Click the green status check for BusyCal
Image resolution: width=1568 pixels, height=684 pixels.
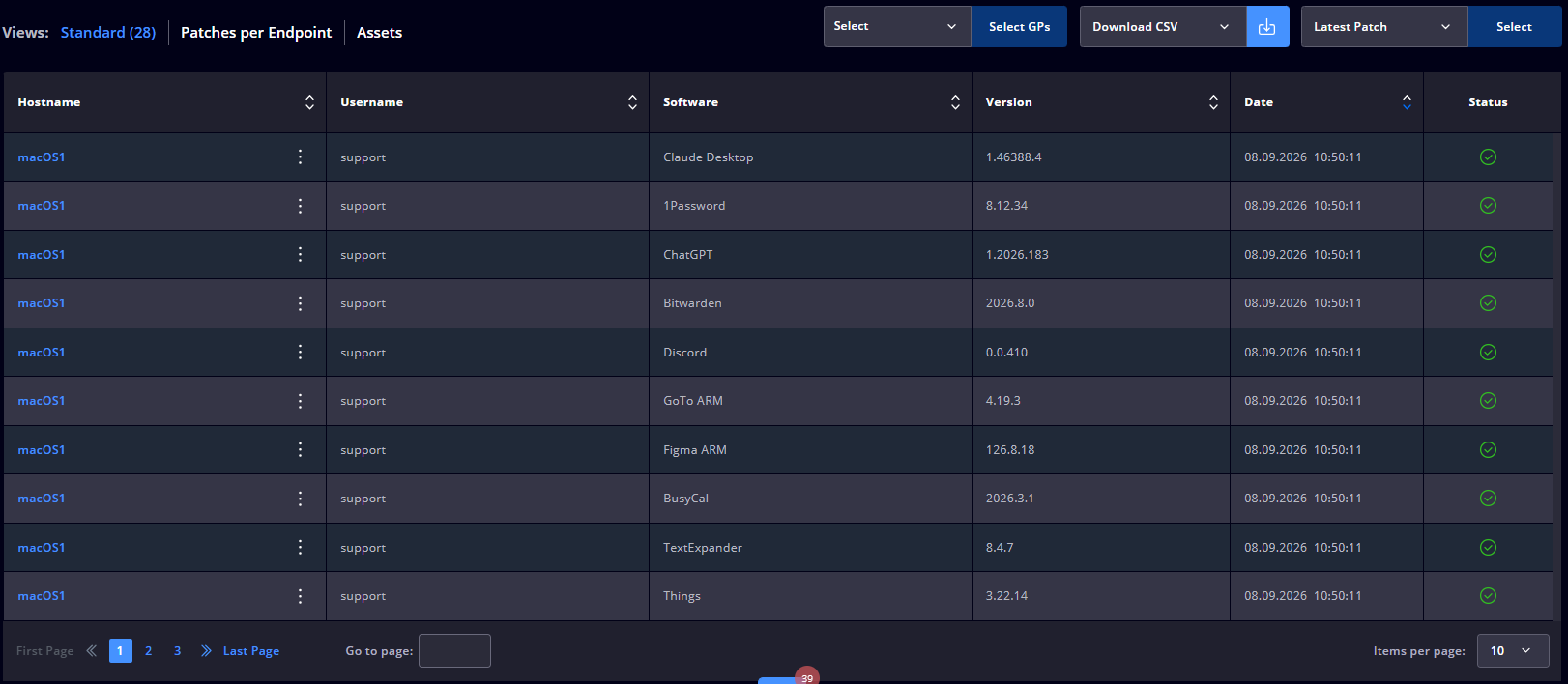(1488, 499)
